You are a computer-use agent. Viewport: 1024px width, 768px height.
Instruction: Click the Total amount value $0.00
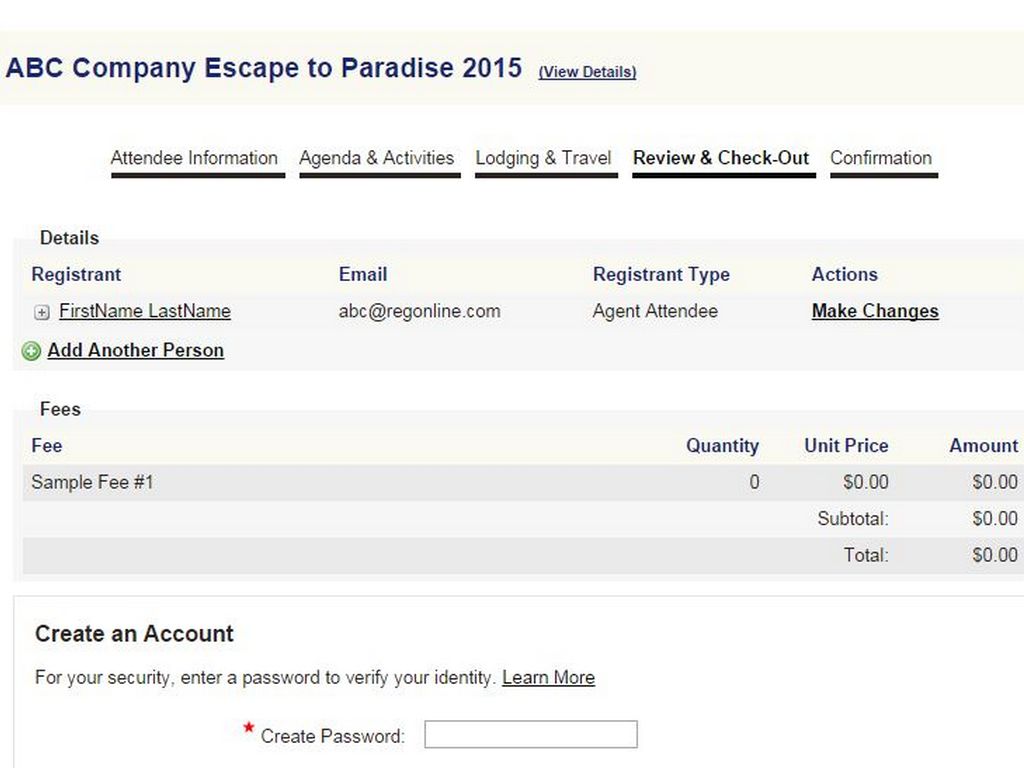[x=994, y=555]
